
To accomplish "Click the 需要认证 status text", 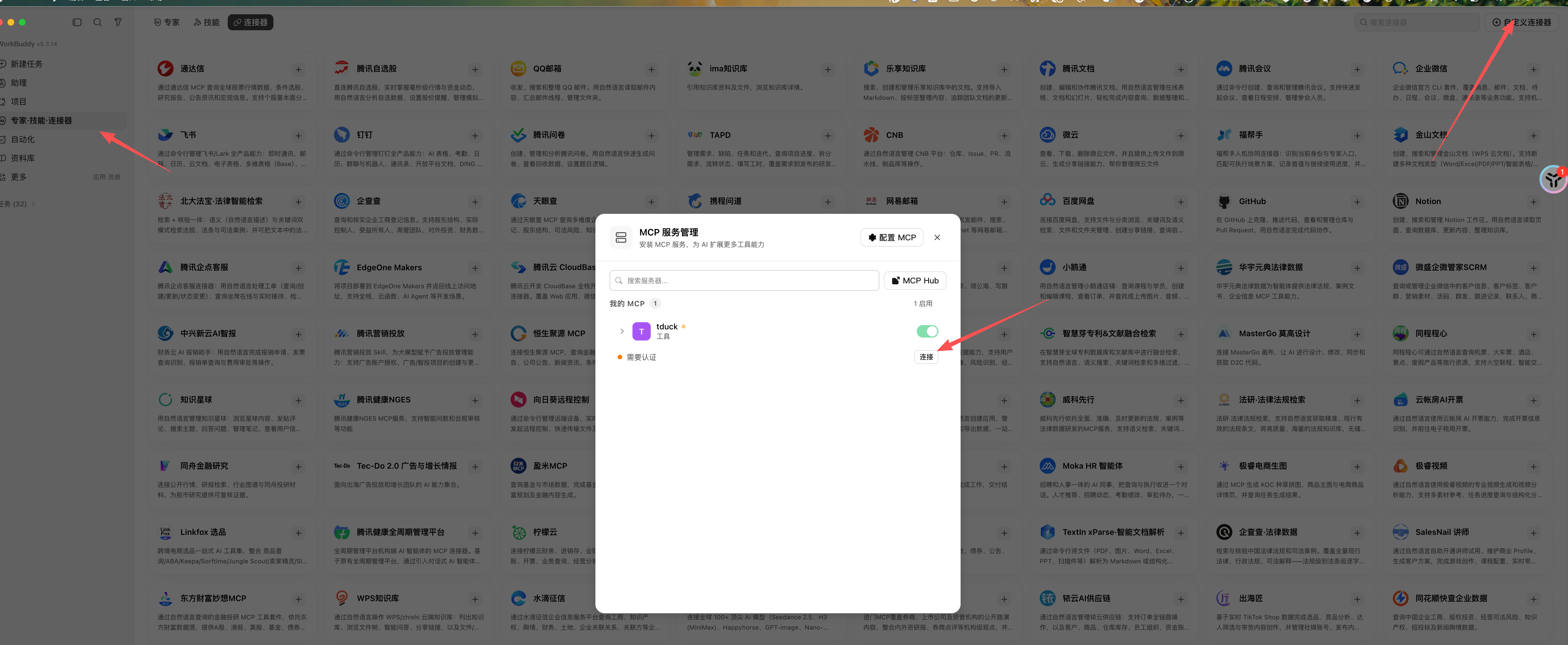I will 641,357.
